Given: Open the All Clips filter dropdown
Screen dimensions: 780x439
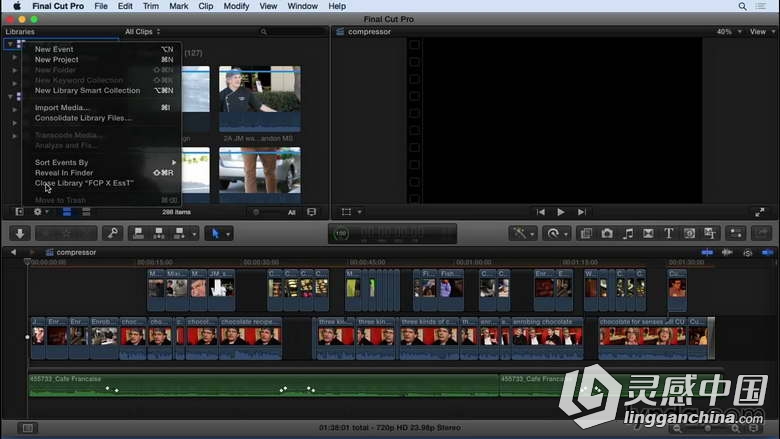Looking at the screenshot, I should [x=142, y=31].
